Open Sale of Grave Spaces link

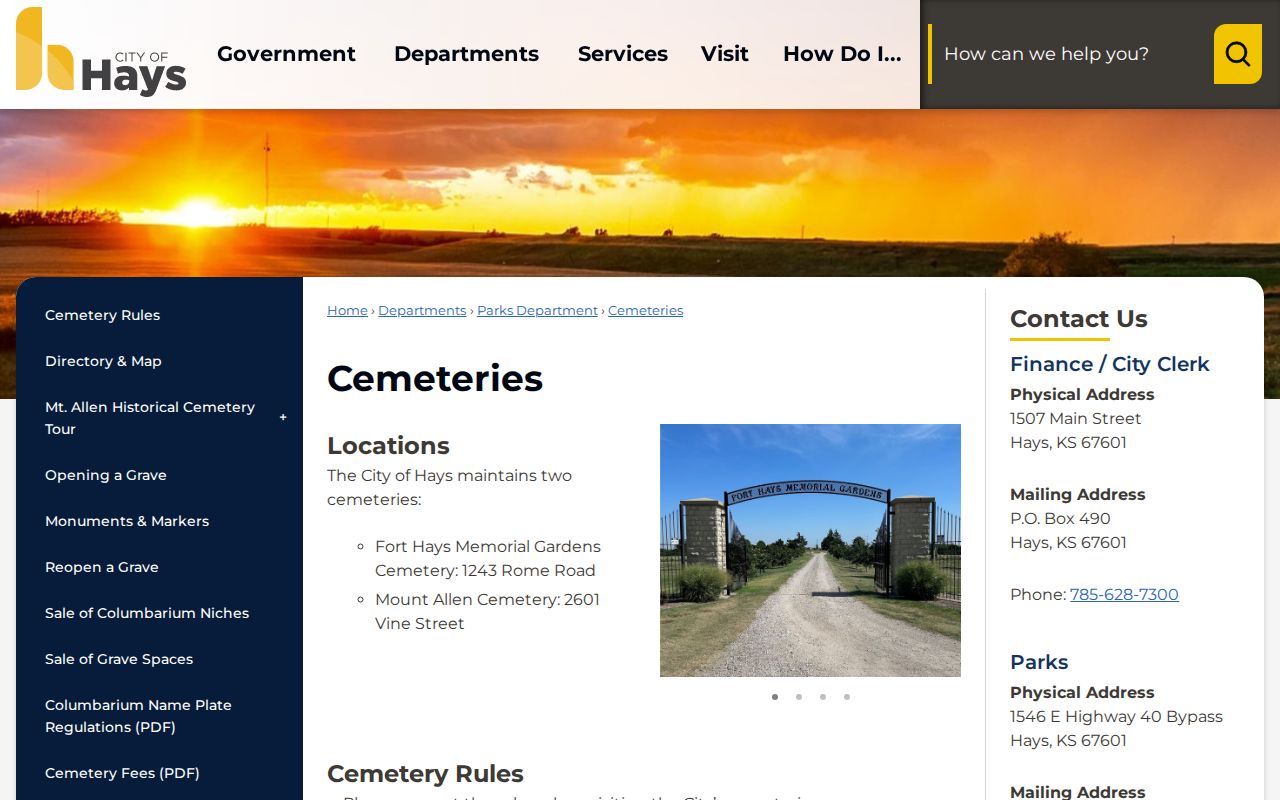(119, 659)
